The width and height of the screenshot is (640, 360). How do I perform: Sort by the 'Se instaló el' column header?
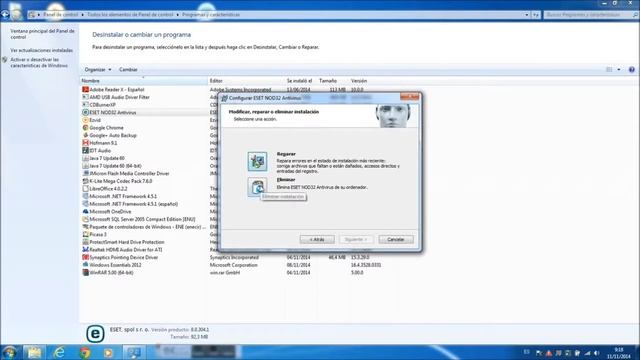(x=301, y=81)
